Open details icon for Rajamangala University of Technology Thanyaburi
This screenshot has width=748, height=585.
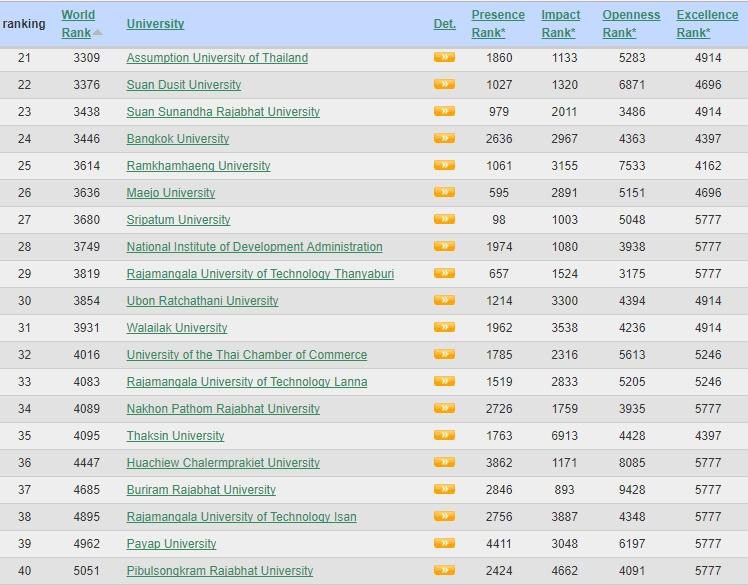(444, 273)
